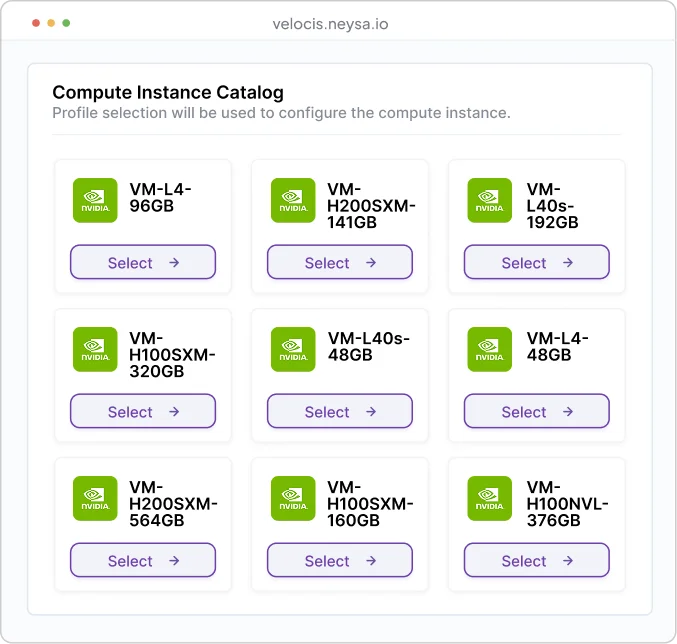
Task: Click NVIDIA logo on VM-L40s-192GB card
Action: [x=490, y=200]
